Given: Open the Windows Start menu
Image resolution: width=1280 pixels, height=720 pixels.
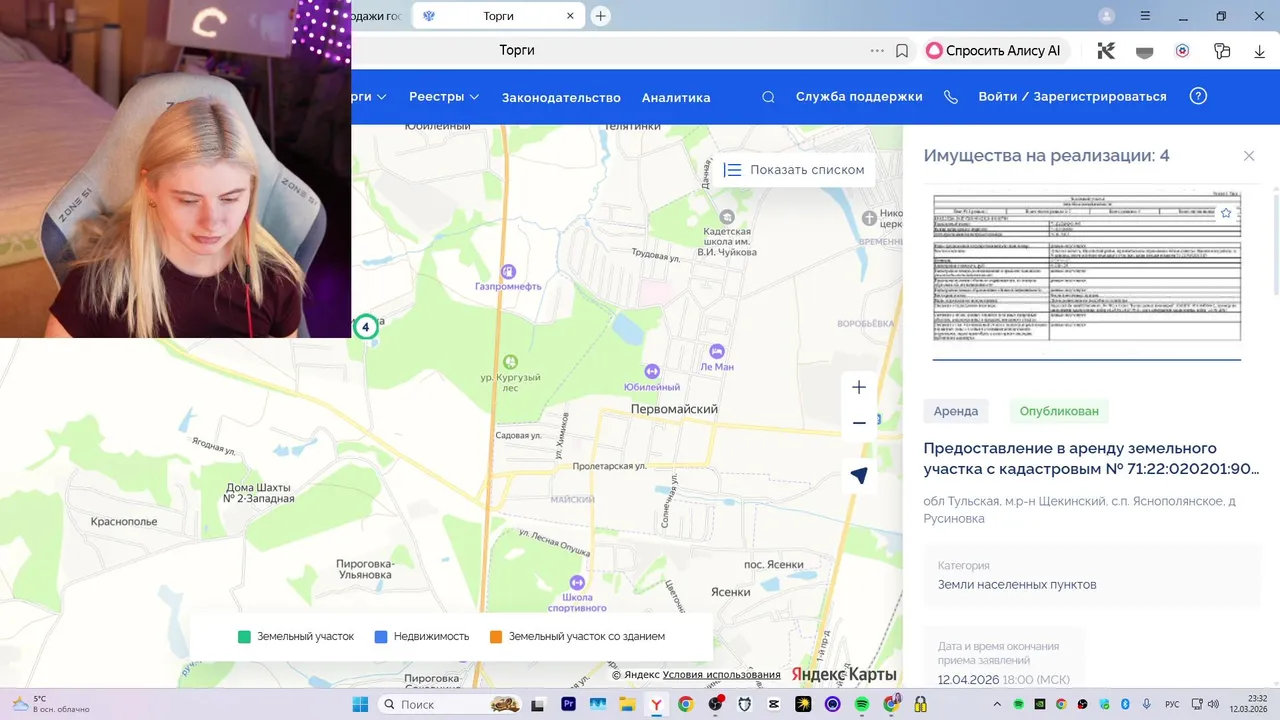Looking at the screenshot, I should 360,704.
